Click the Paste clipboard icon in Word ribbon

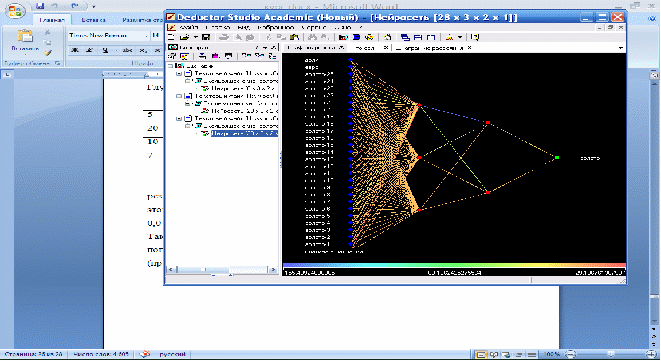coord(25,36)
